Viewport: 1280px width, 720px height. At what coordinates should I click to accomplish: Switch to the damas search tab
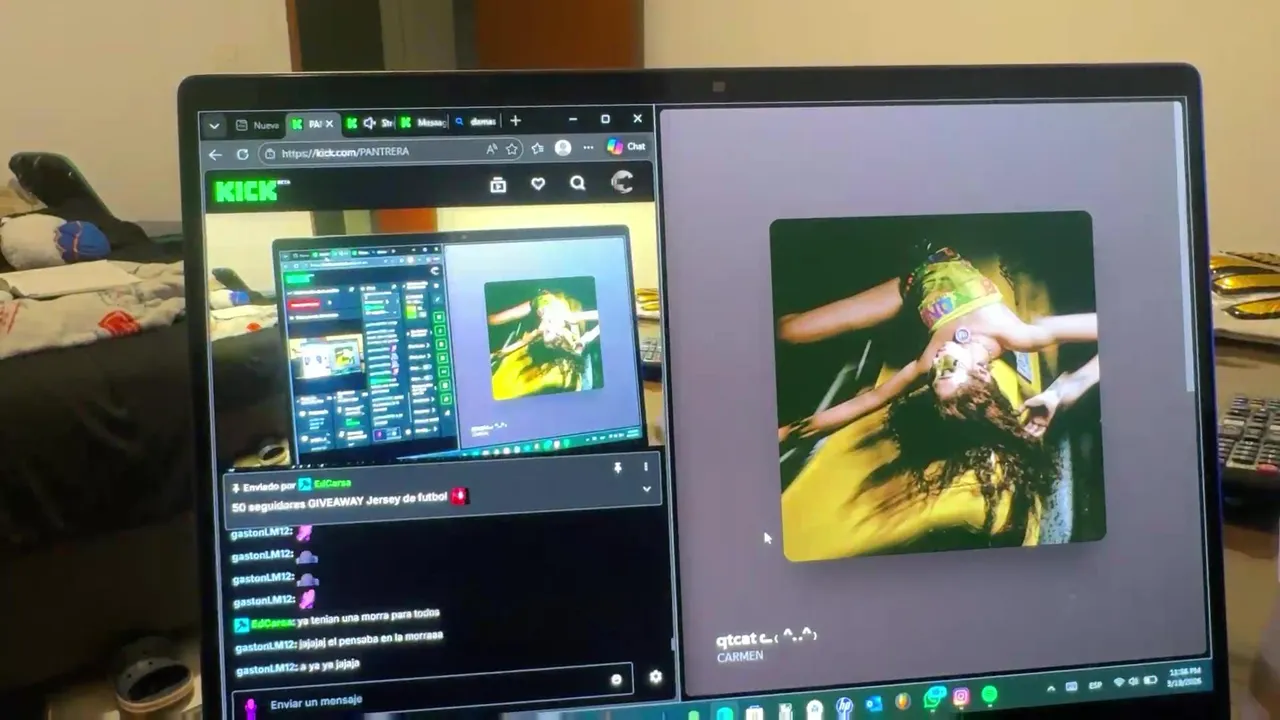(475, 122)
